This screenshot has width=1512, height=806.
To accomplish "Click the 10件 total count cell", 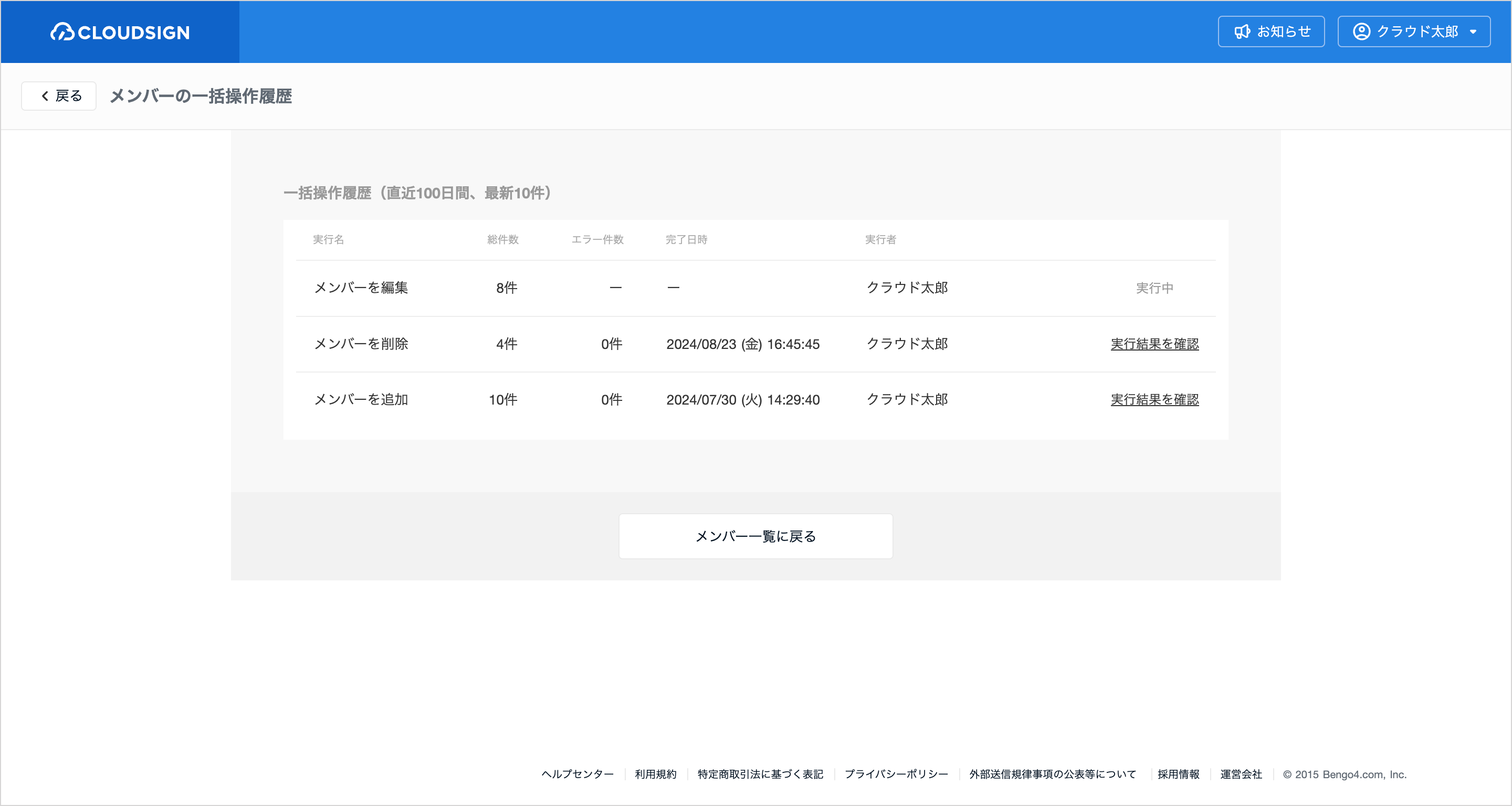I will tap(503, 399).
